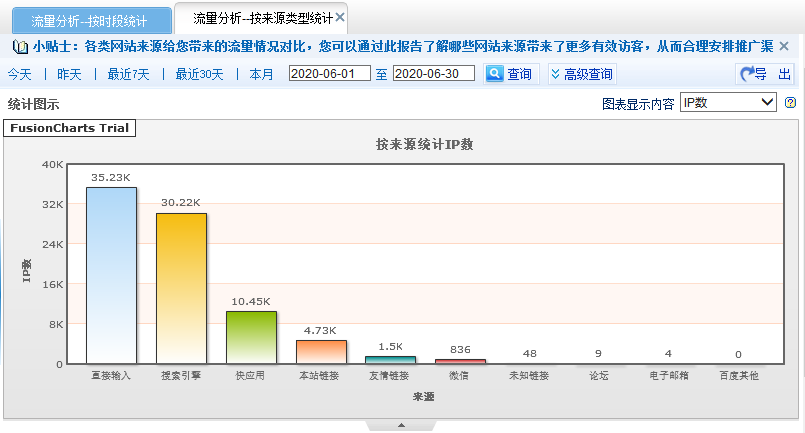Select the 本月 time range link
The width and height of the screenshot is (805, 433).
click(x=261, y=74)
